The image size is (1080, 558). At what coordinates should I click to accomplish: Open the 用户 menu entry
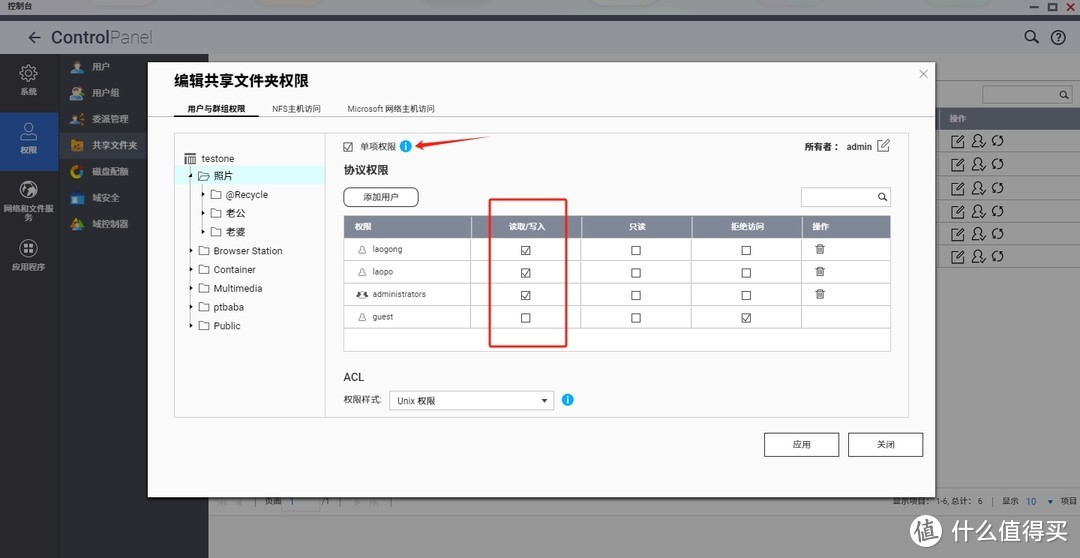(101, 67)
